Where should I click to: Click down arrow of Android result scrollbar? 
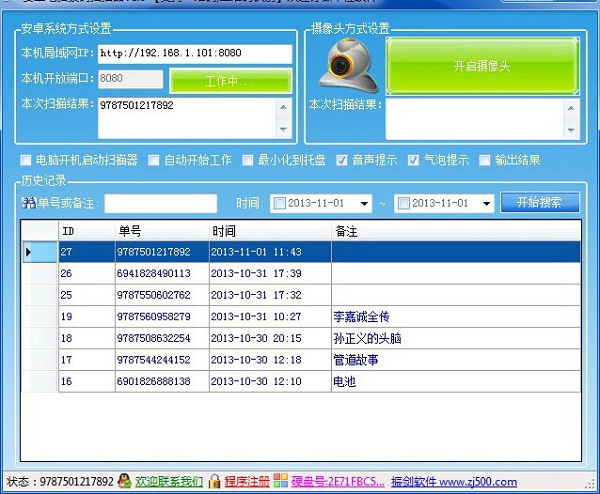point(284,129)
